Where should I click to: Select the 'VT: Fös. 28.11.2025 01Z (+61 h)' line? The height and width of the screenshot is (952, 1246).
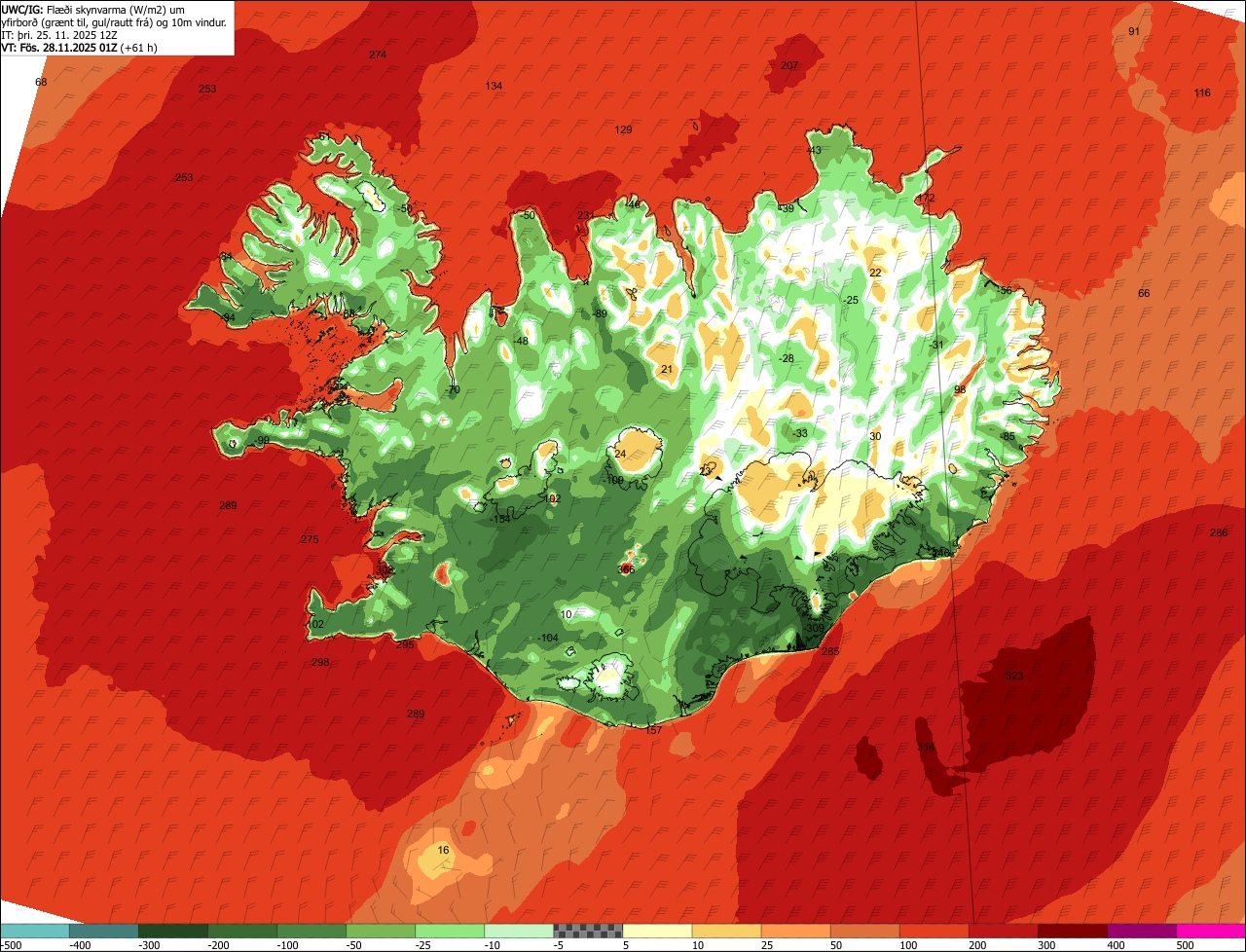click(x=80, y=47)
